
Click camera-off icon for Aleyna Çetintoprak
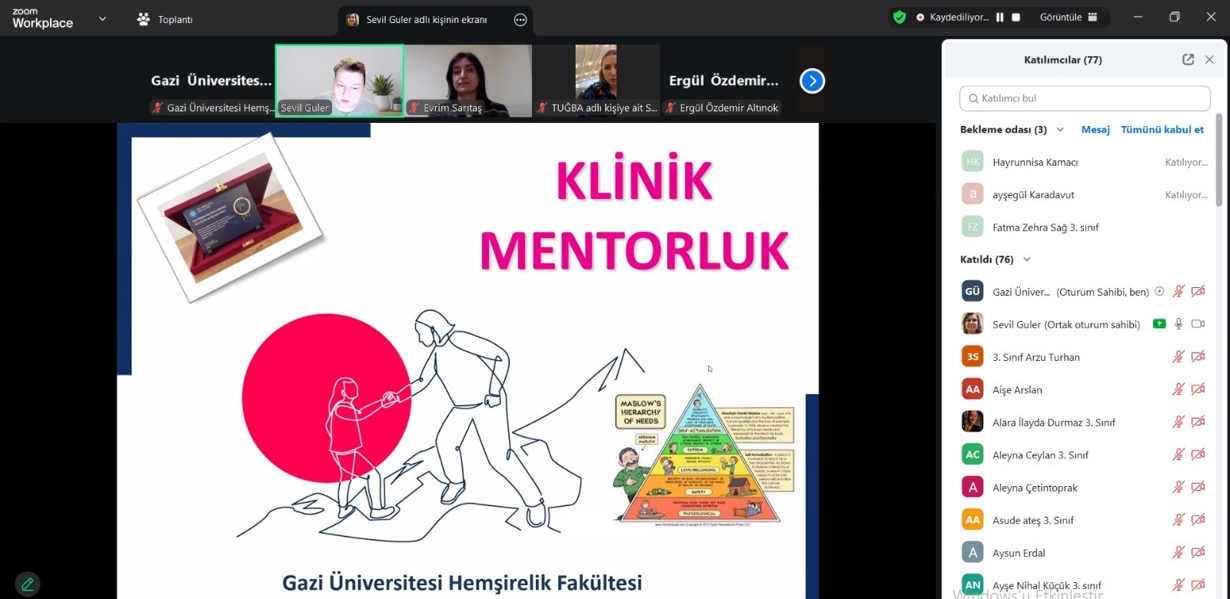tap(1198, 487)
